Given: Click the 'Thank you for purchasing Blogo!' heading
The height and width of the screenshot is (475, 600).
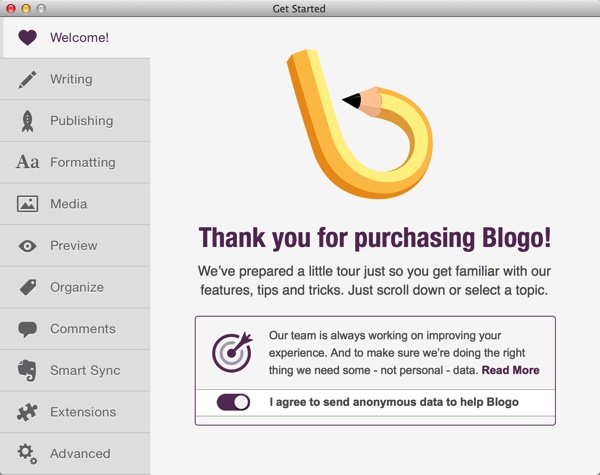Looking at the screenshot, I should 375,238.
